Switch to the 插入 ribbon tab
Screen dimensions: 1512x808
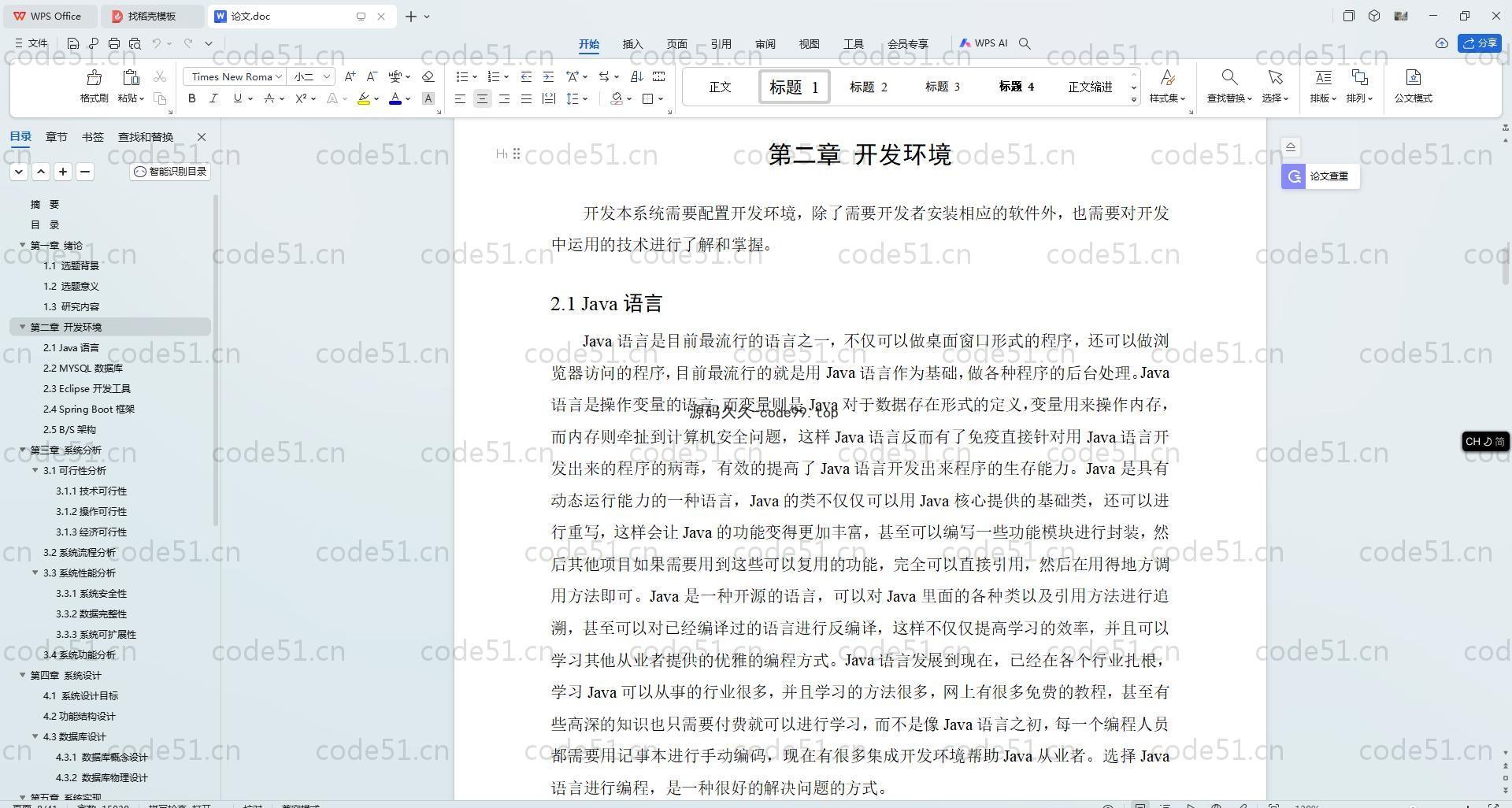632,44
